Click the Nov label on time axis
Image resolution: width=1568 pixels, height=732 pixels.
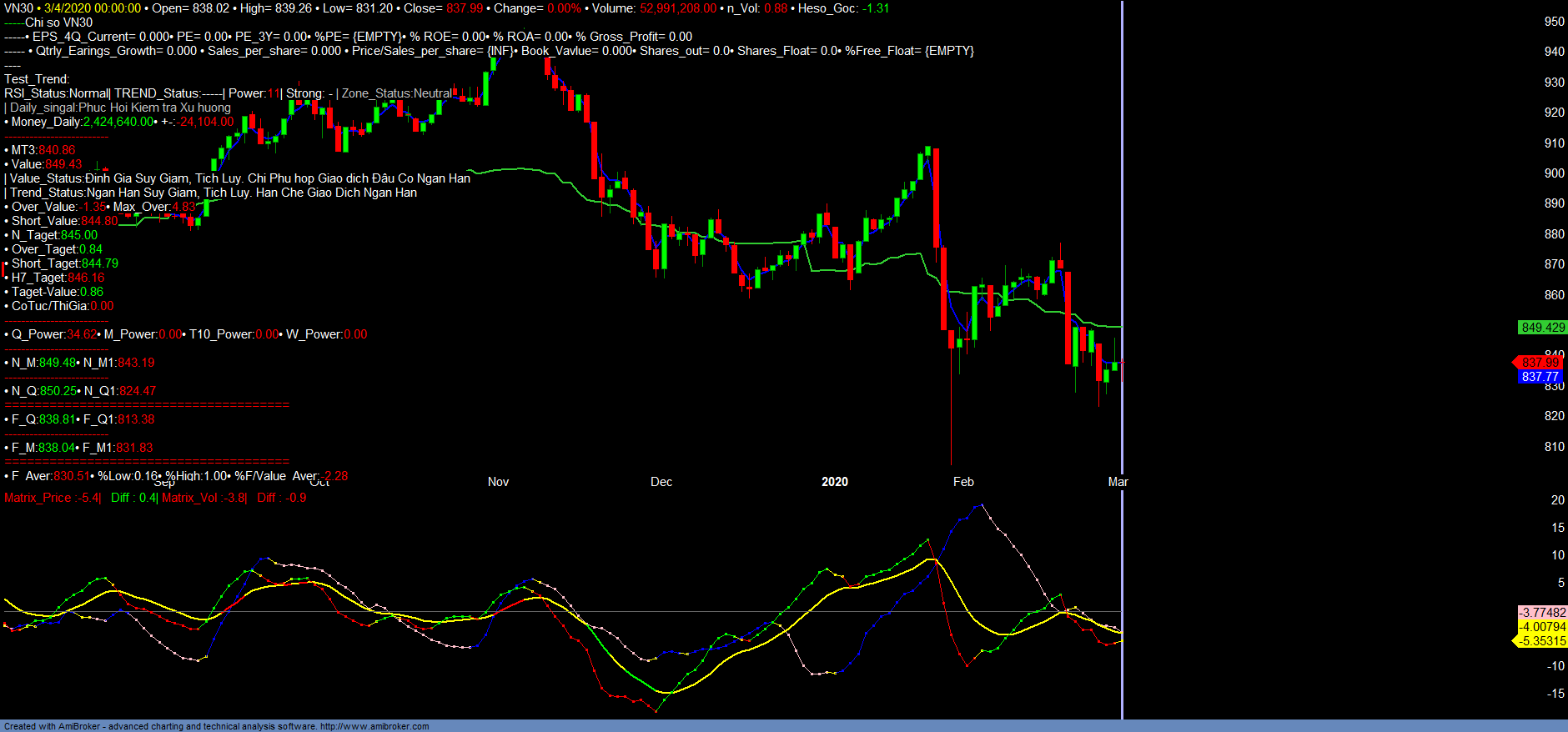498,482
